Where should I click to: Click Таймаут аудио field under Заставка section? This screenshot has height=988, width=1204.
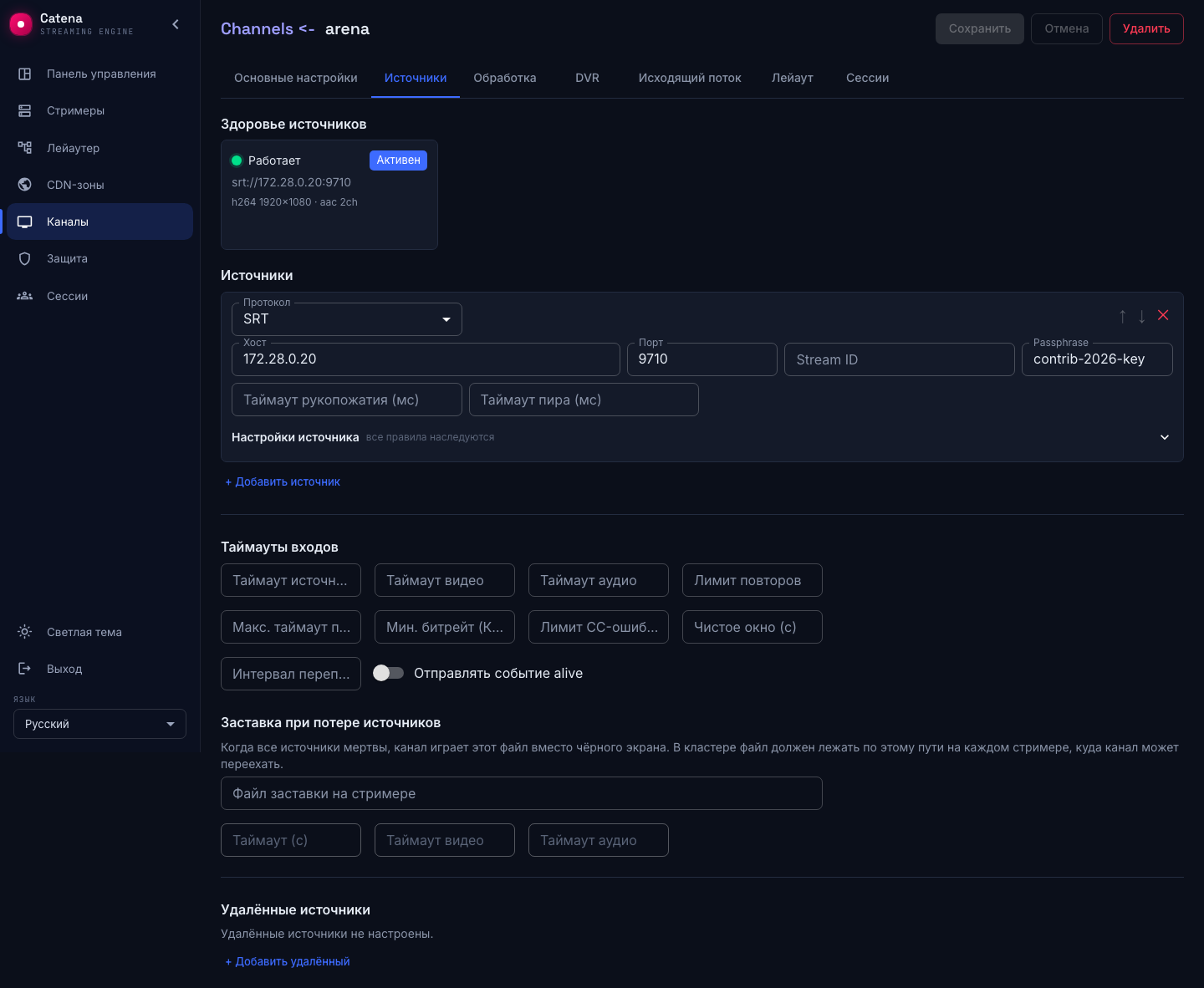[x=599, y=840]
